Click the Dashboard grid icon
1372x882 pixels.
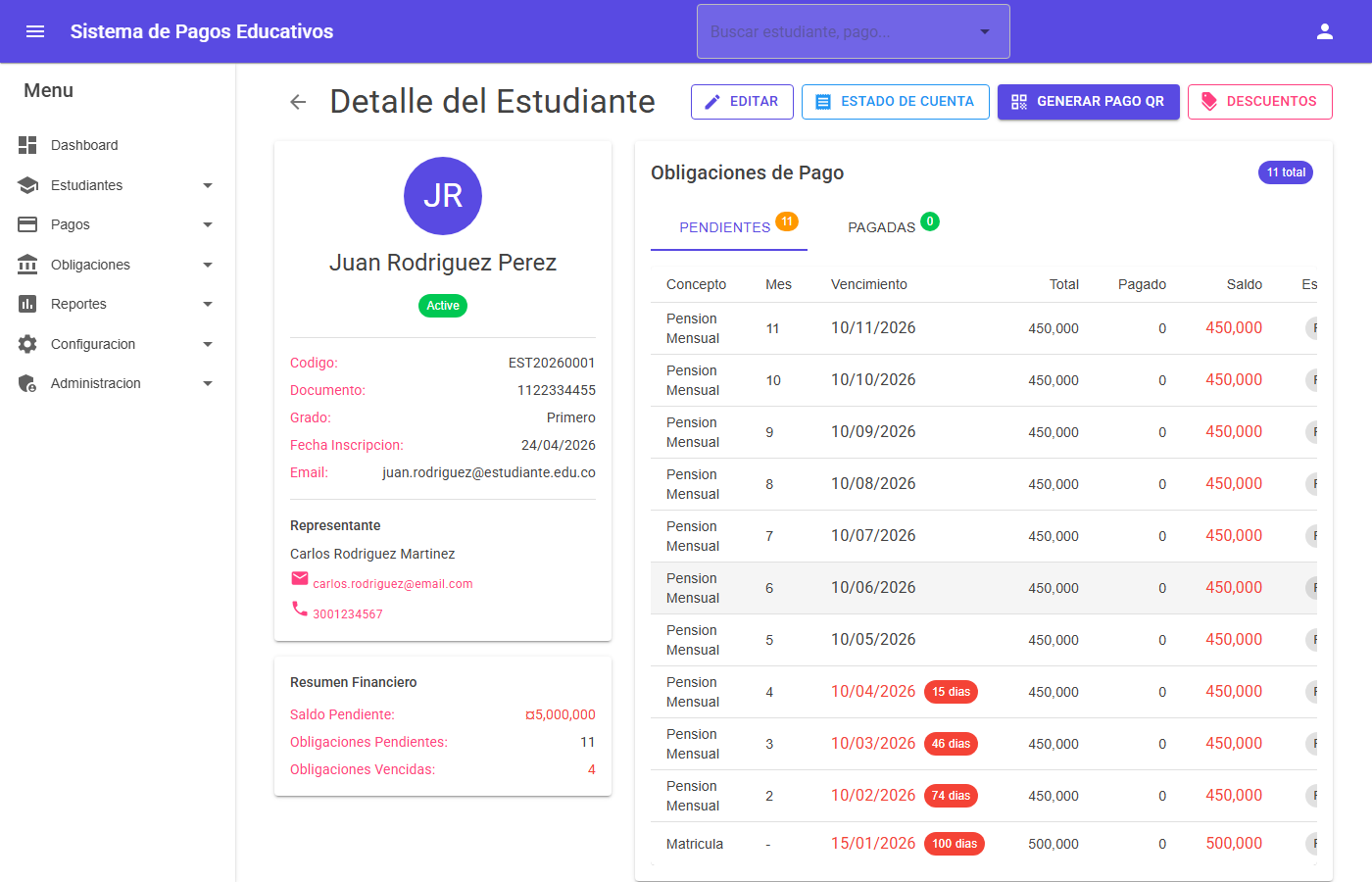pyautogui.click(x=27, y=145)
